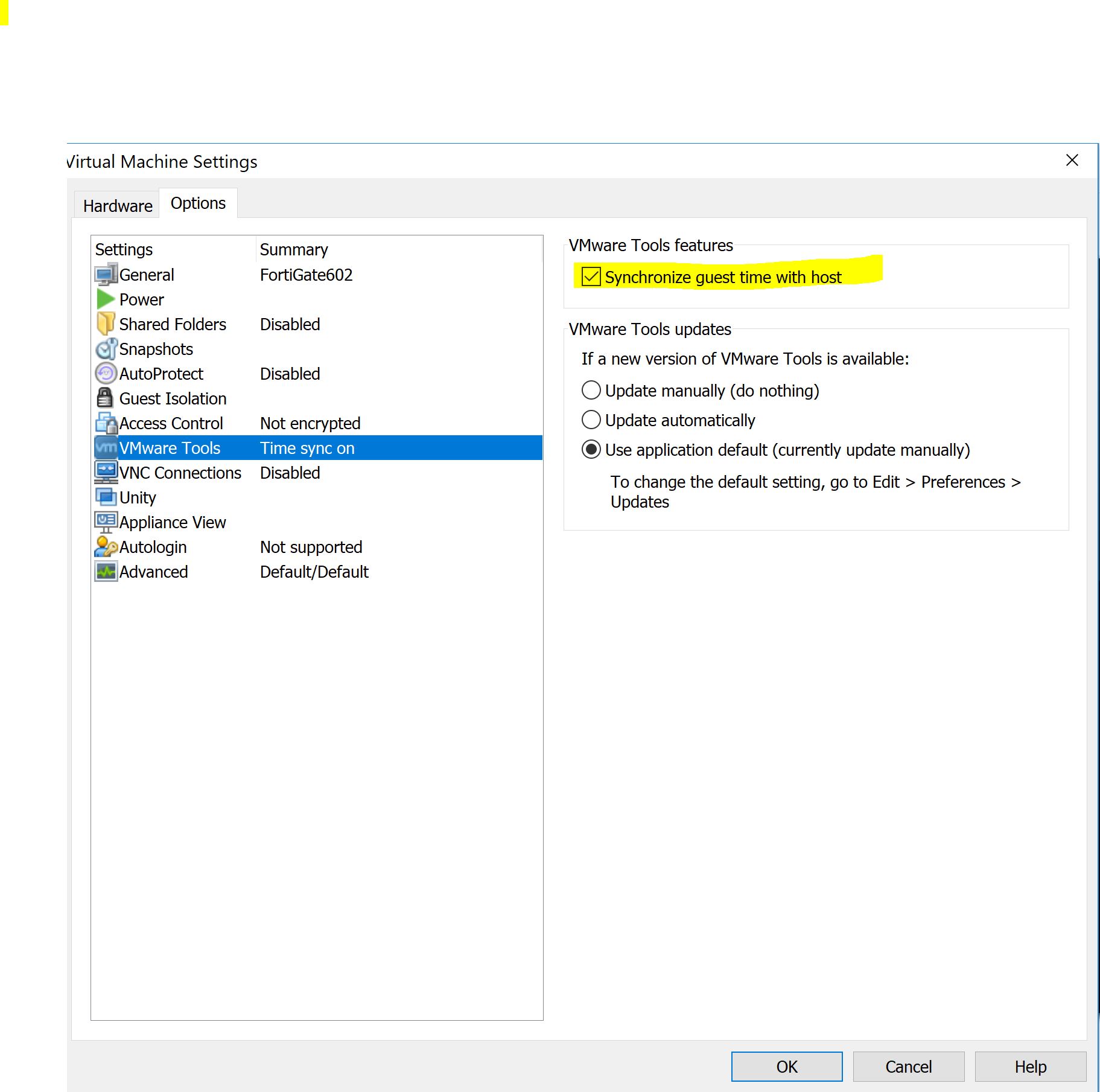Click the green Power play icon
This screenshot has height=1092, width=1100.
click(x=106, y=299)
